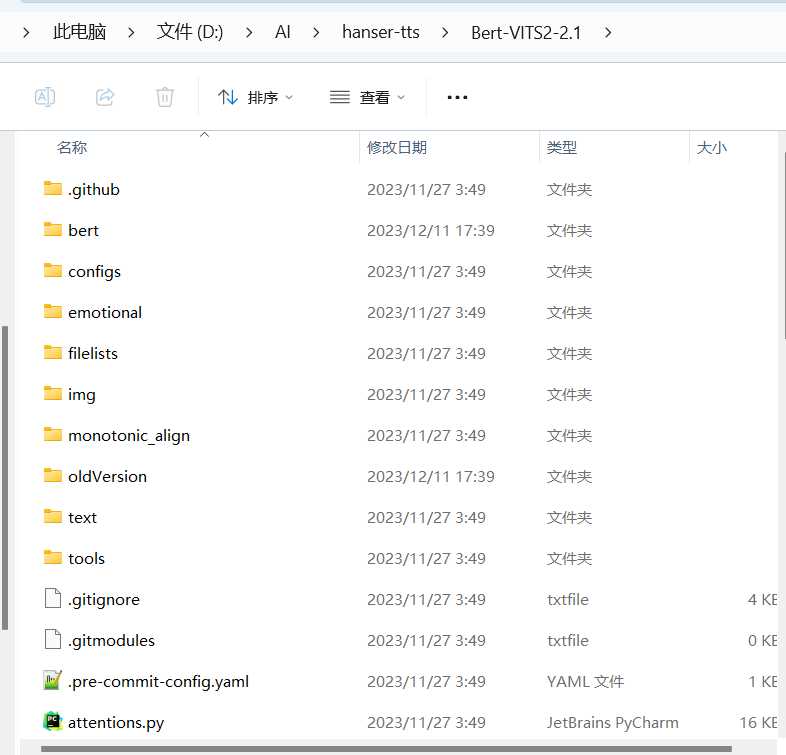The height and width of the screenshot is (755, 786).
Task: Click the img folder icon
Action: pyautogui.click(x=53, y=394)
